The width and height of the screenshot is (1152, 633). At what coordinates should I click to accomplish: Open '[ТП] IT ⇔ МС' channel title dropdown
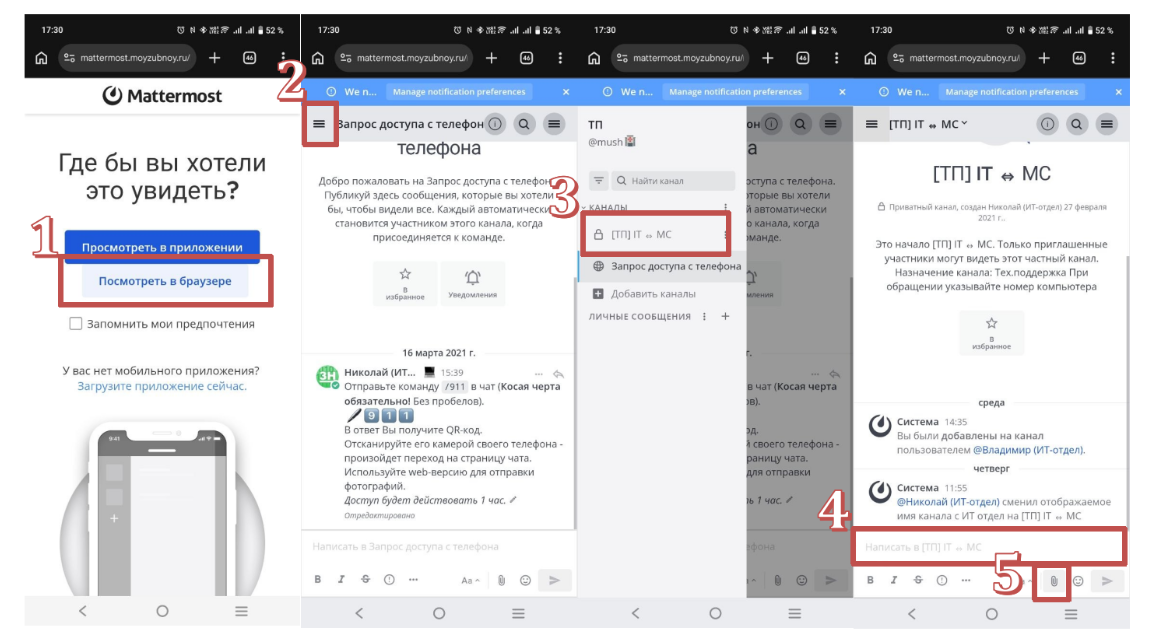928,124
